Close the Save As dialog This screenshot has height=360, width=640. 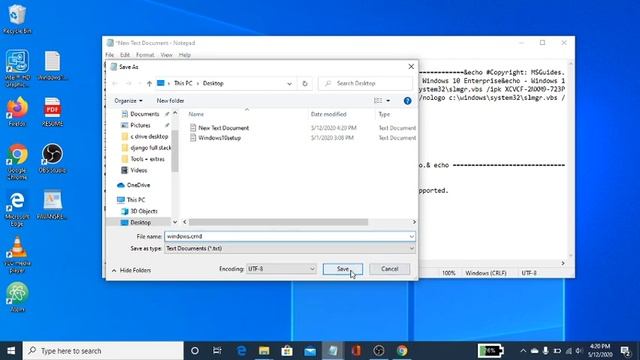[x=411, y=67]
